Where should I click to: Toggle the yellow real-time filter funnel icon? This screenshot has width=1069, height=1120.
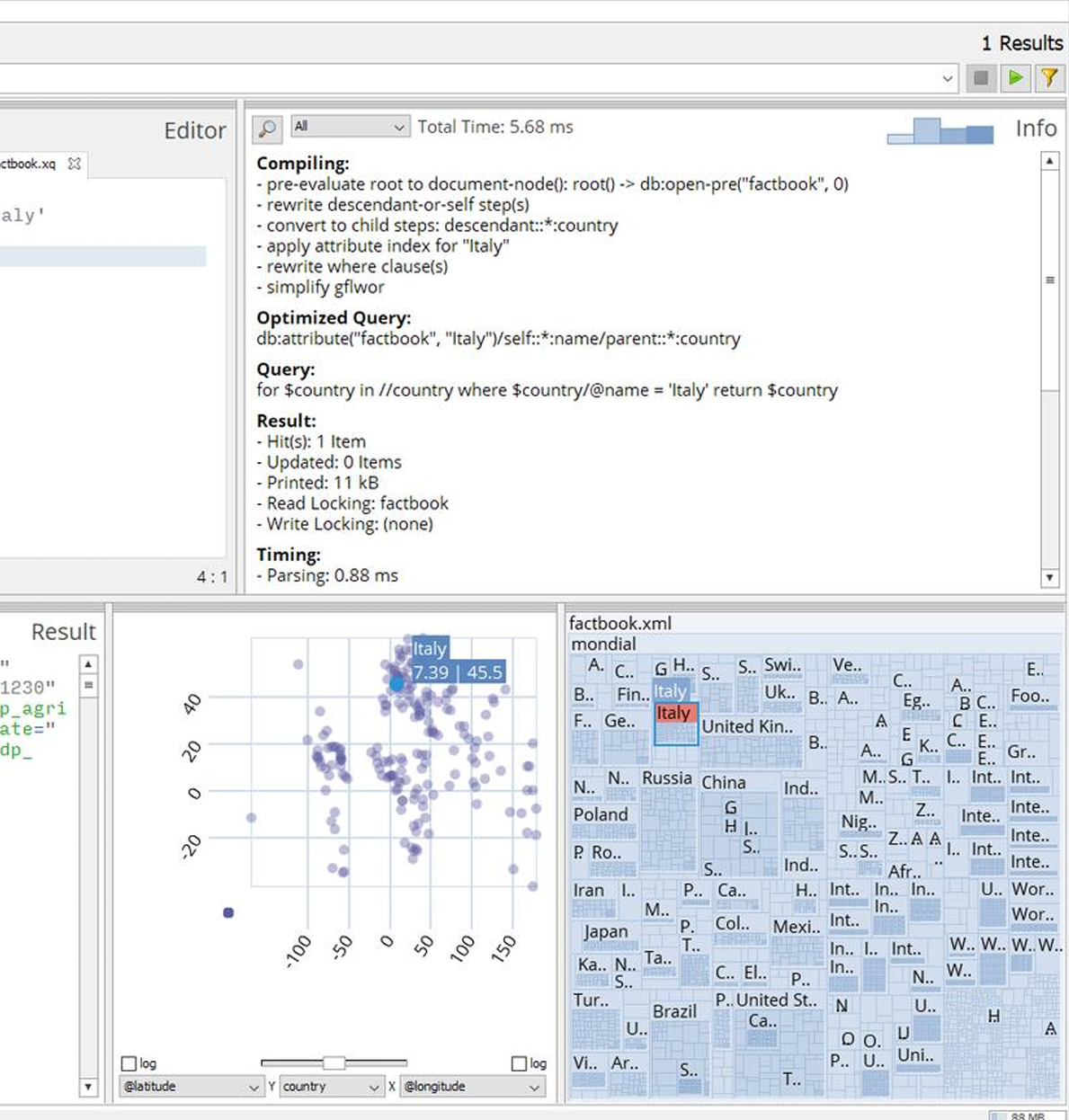(x=1048, y=78)
